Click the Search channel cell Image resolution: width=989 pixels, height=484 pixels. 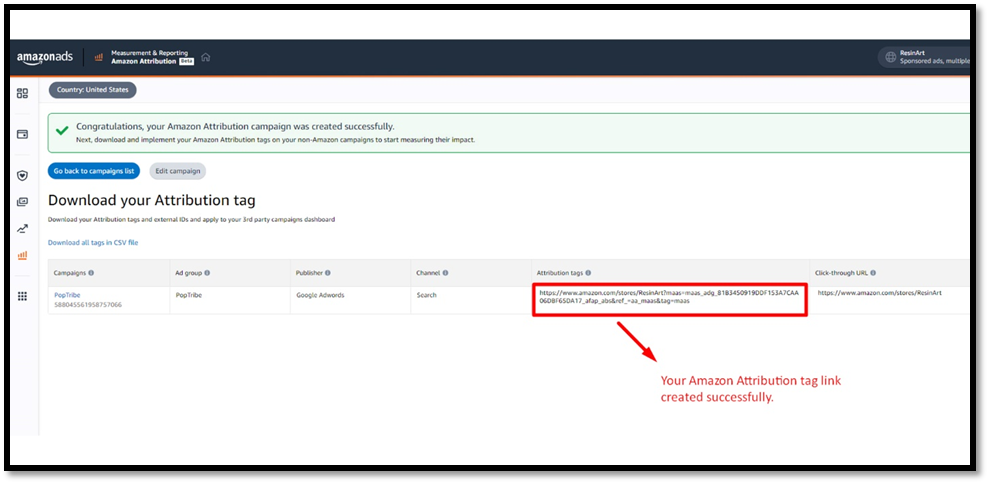tap(426, 295)
